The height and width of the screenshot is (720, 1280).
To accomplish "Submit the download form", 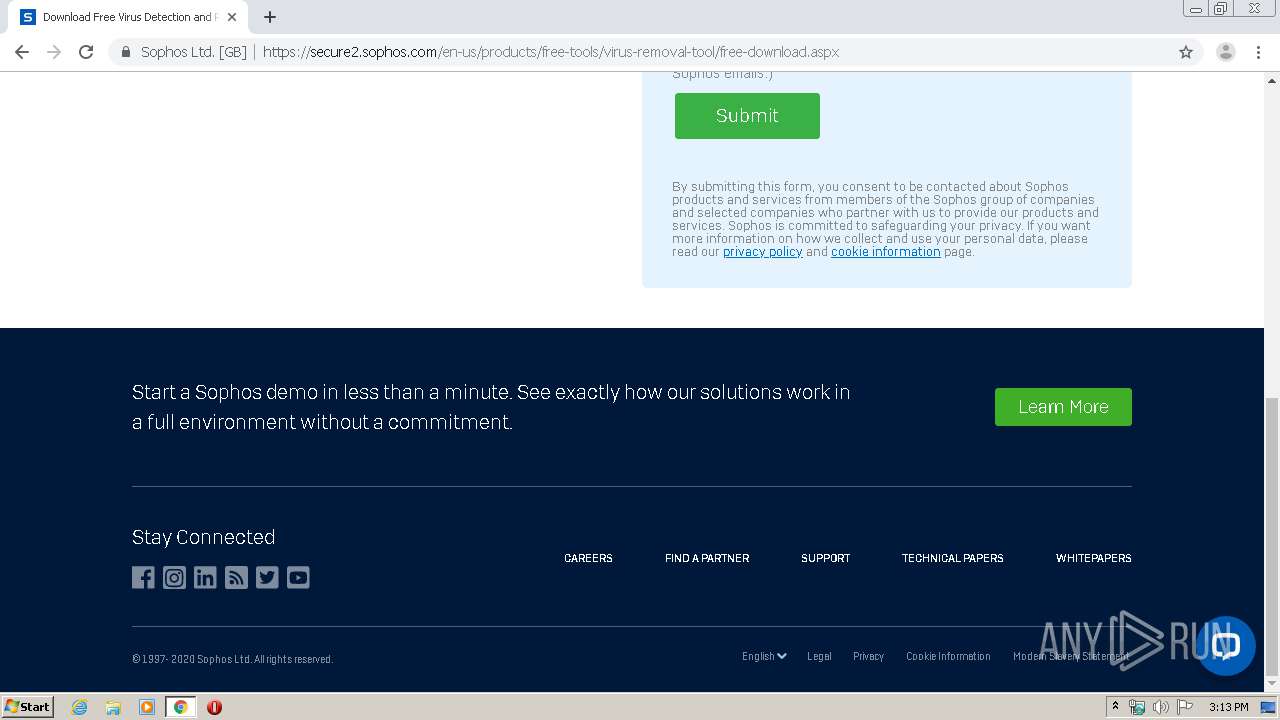I will coord(747,116).
